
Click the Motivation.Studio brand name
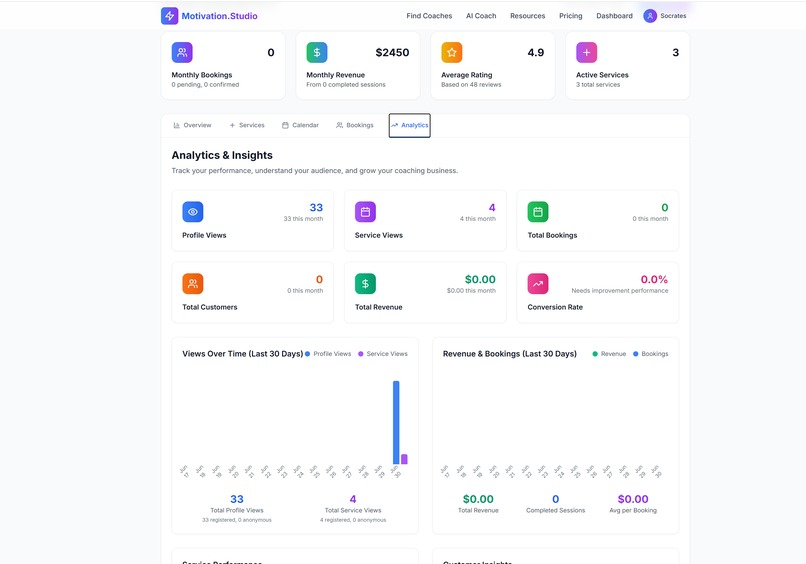[x=219, y=16]
